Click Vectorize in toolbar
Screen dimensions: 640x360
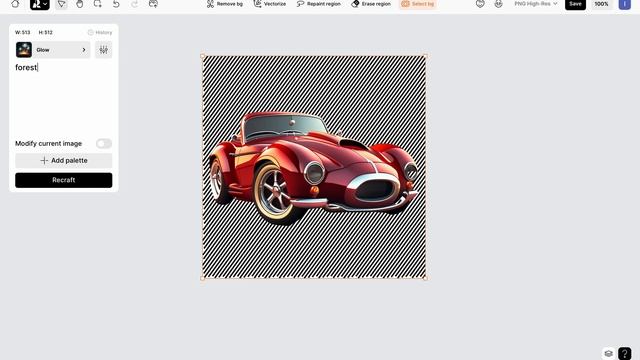click(x=270, y=4)
